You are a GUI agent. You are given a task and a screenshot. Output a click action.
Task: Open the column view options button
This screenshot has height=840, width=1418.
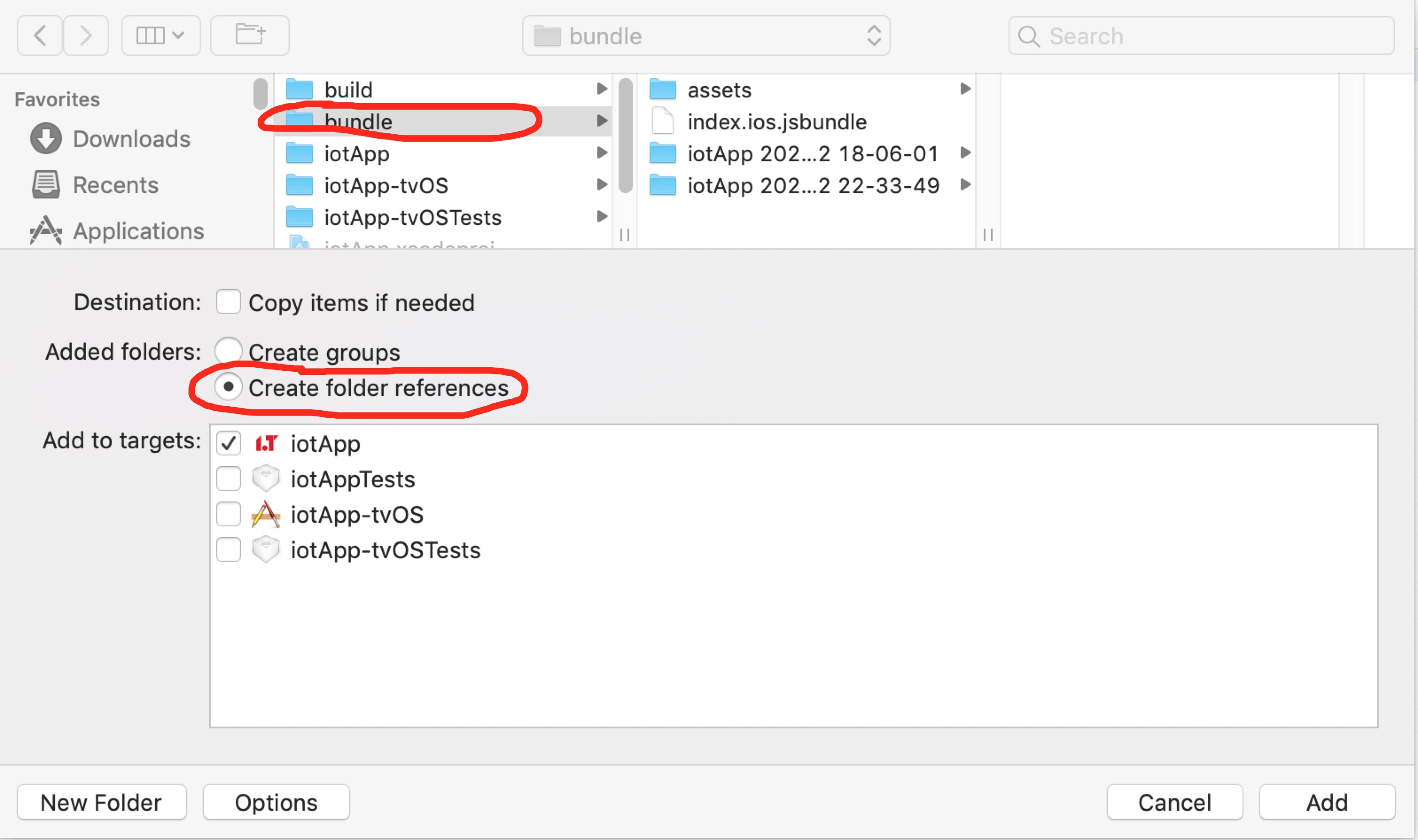coord(161,35)
